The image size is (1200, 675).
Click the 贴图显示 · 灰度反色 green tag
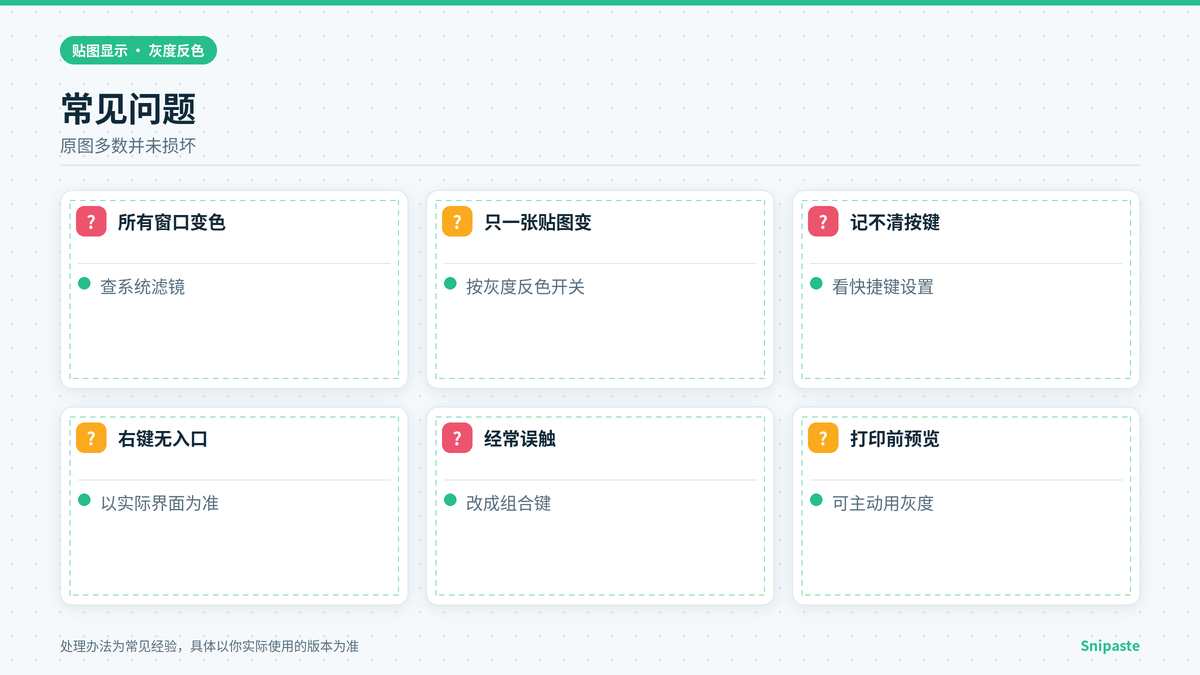(138, 50)
